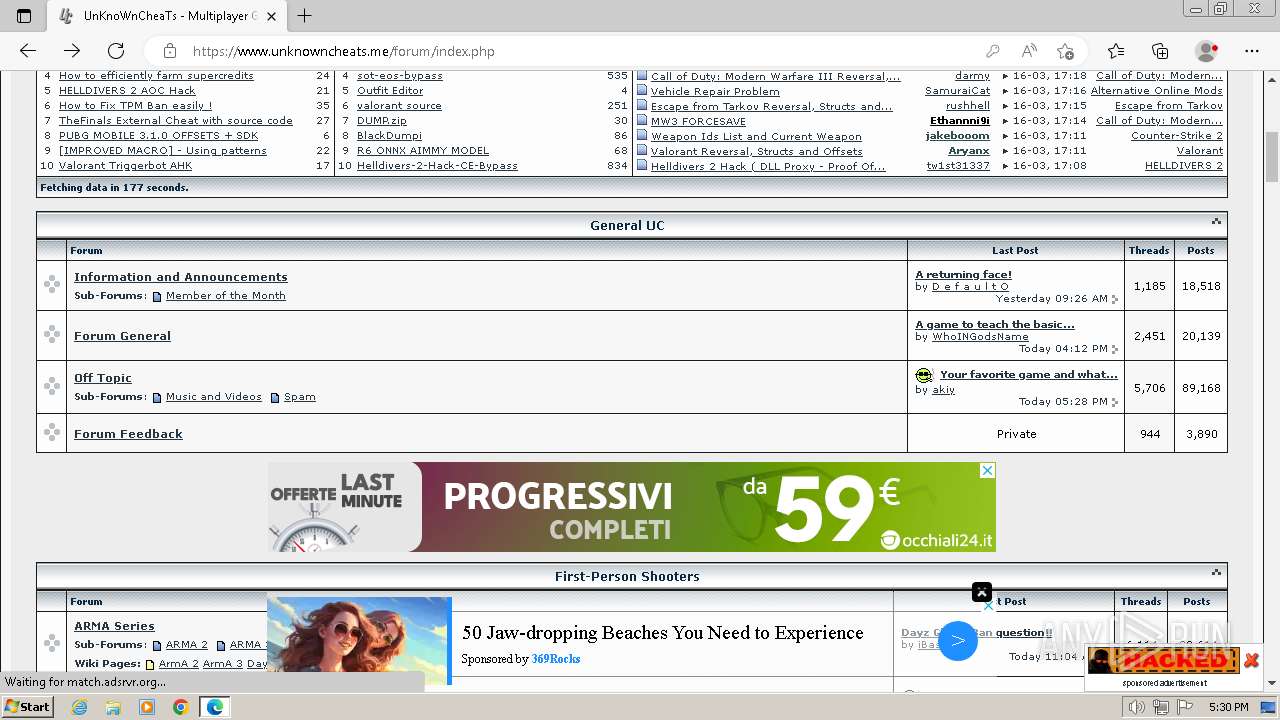Go to last post in A returning face
The width and height of the screenshot is (1280, 720).
point(1115,299)
